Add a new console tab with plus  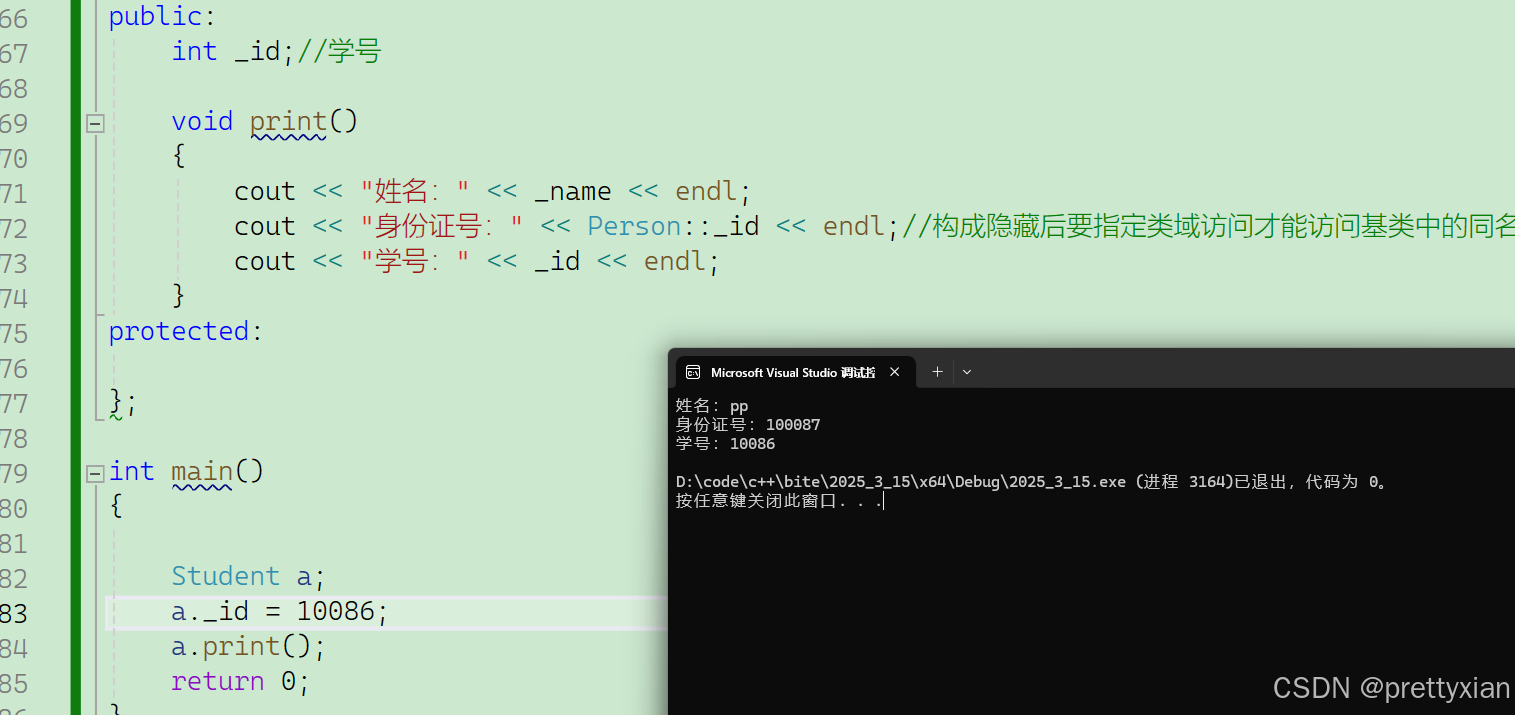(x=937, y=372)
